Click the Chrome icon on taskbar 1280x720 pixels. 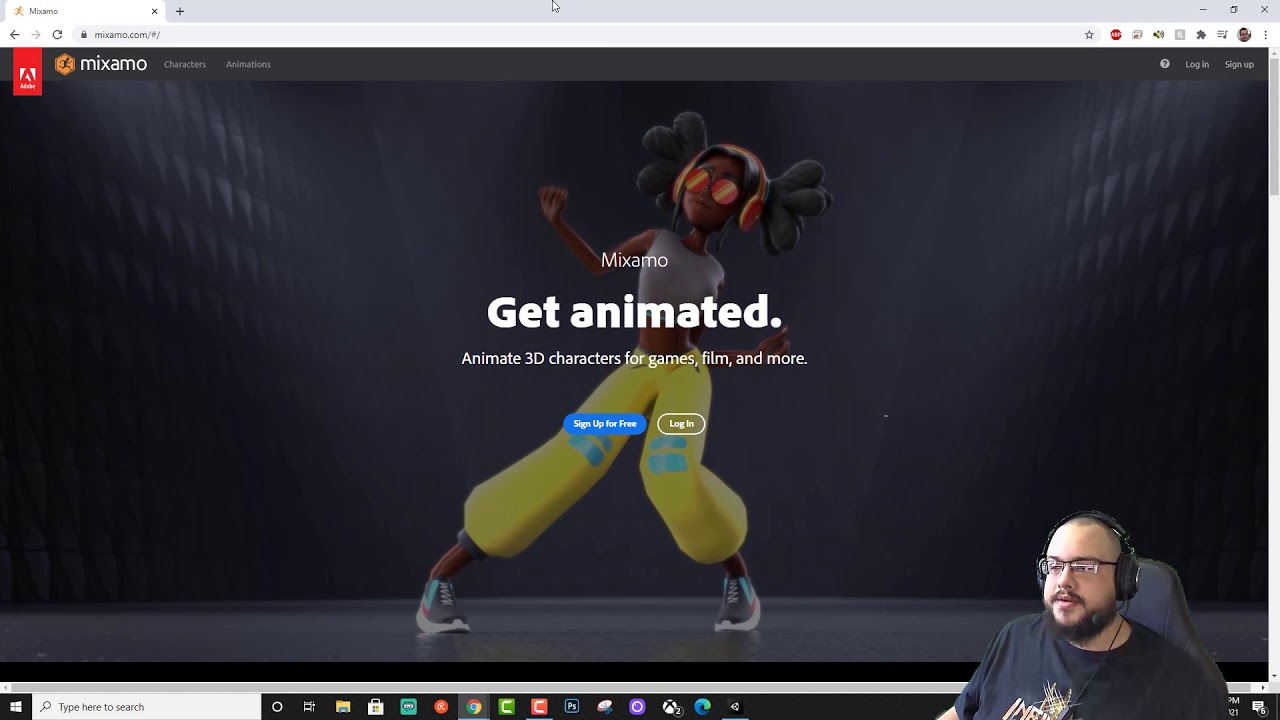click(x=474, y=707)
